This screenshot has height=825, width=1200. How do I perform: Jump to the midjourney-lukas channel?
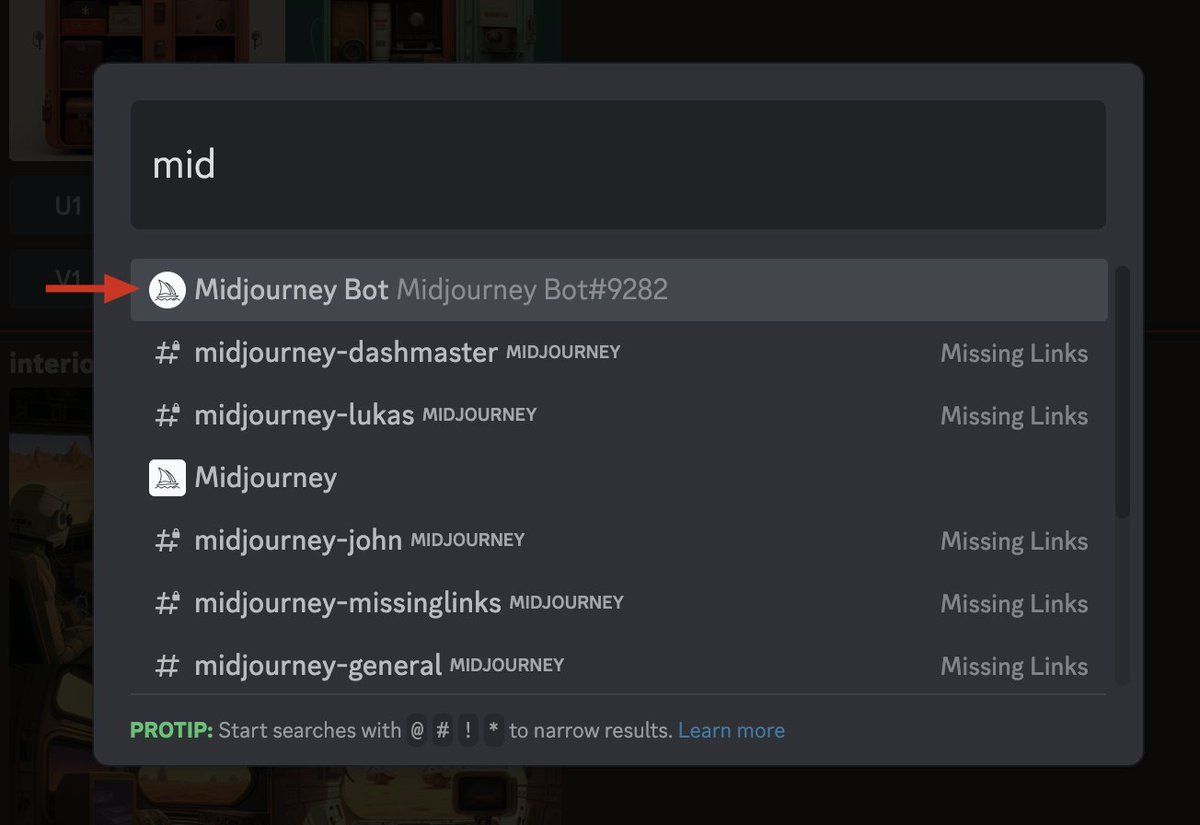[304, 415]
